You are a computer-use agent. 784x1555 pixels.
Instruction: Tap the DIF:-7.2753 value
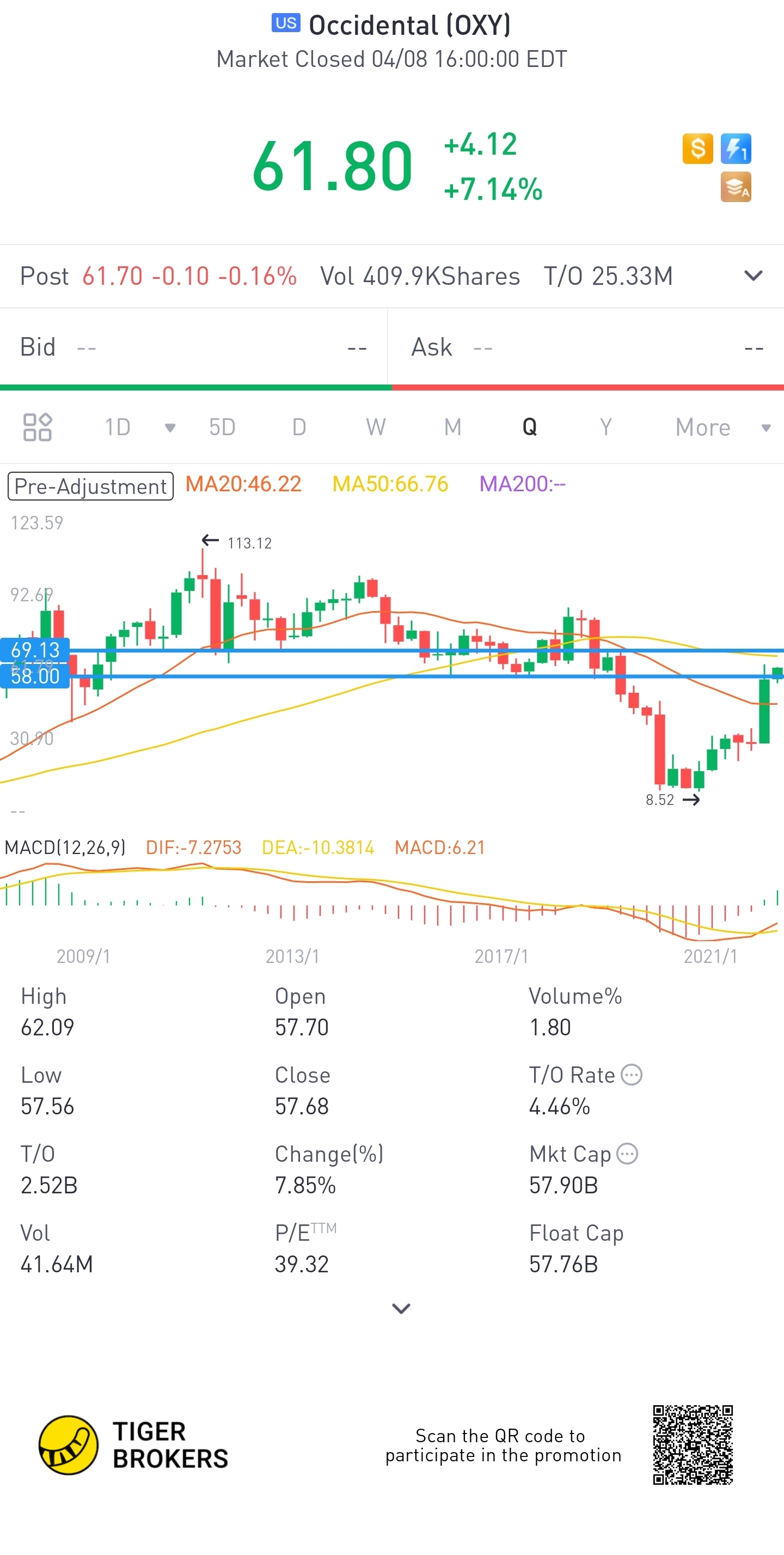(194, 847)
